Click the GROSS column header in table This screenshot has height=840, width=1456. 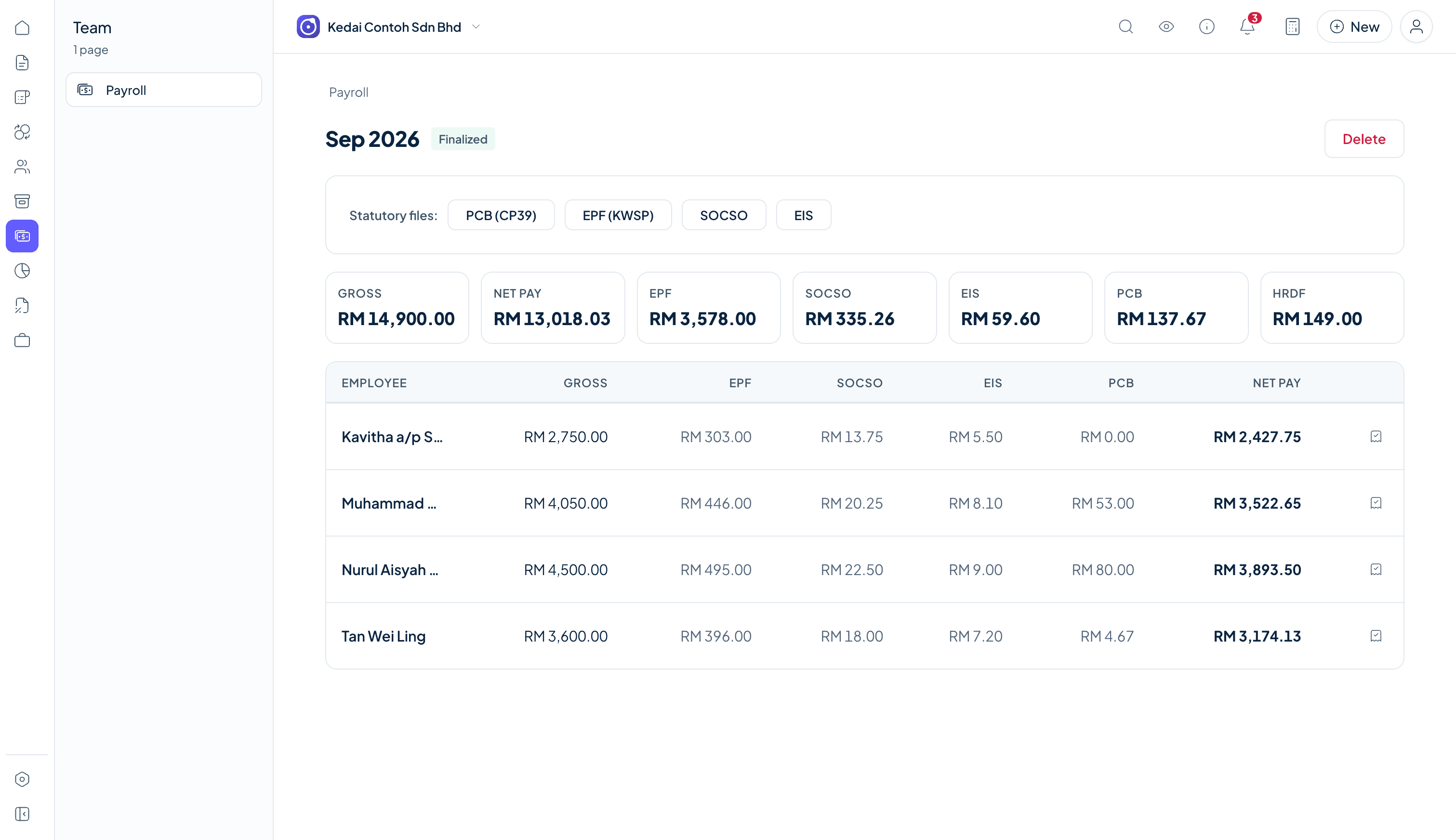[585, 382]
